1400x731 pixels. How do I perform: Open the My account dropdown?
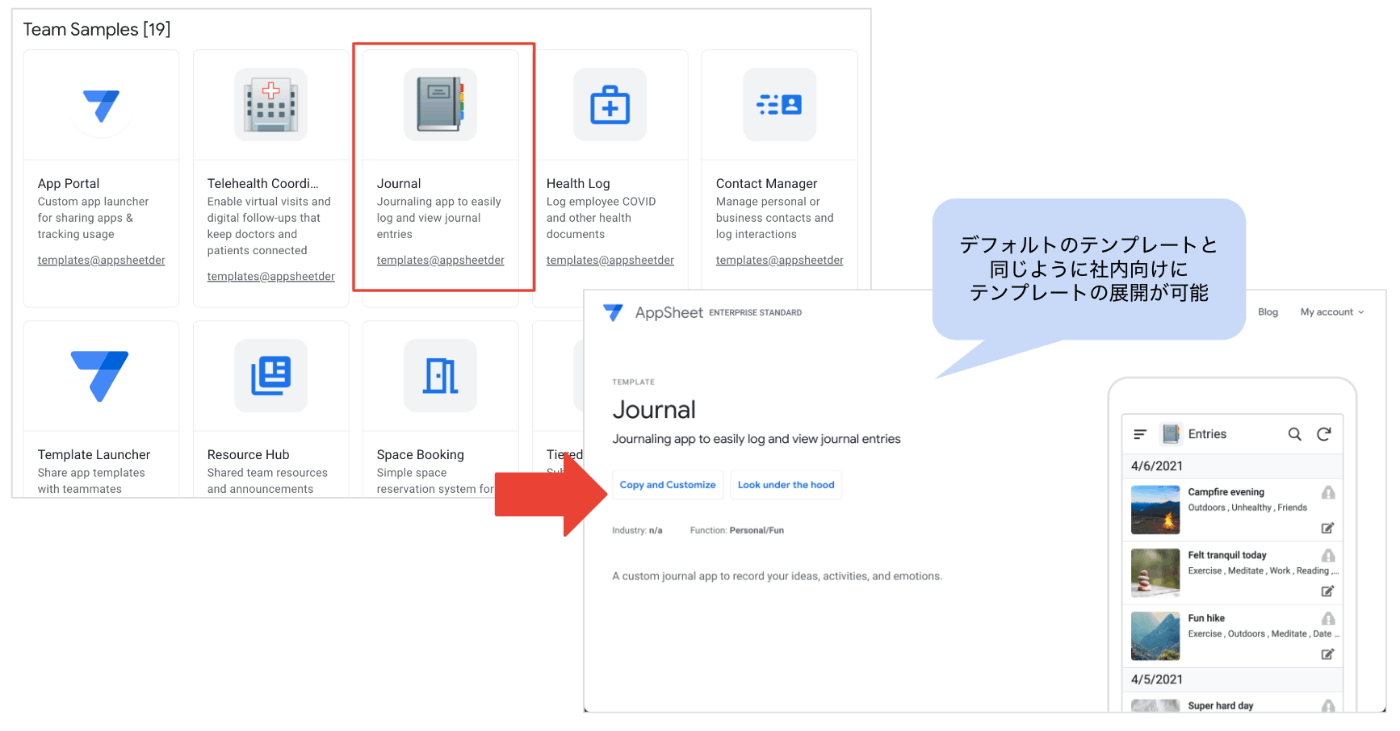tap(1332, 312)
